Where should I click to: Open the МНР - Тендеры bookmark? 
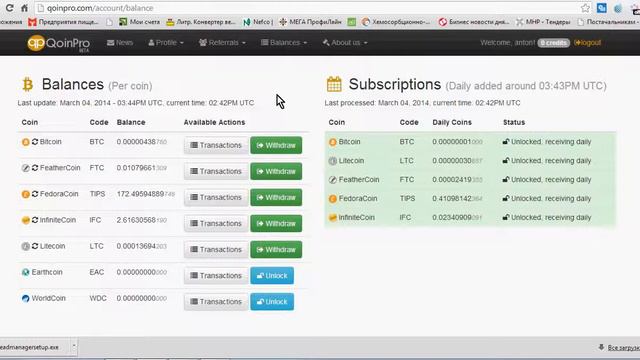click(543, 22)
